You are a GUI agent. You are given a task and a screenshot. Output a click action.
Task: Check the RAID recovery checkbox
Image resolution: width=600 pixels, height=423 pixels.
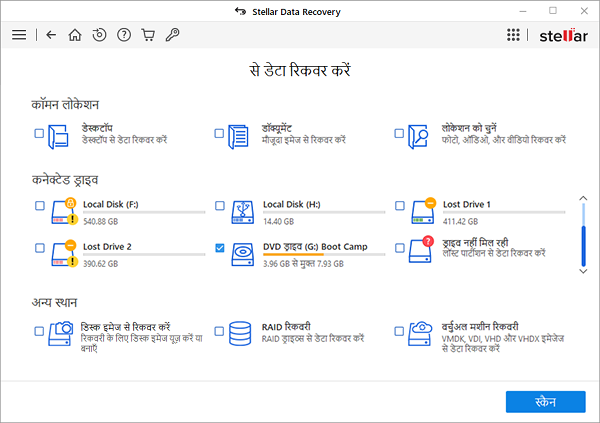coord(219,331)
